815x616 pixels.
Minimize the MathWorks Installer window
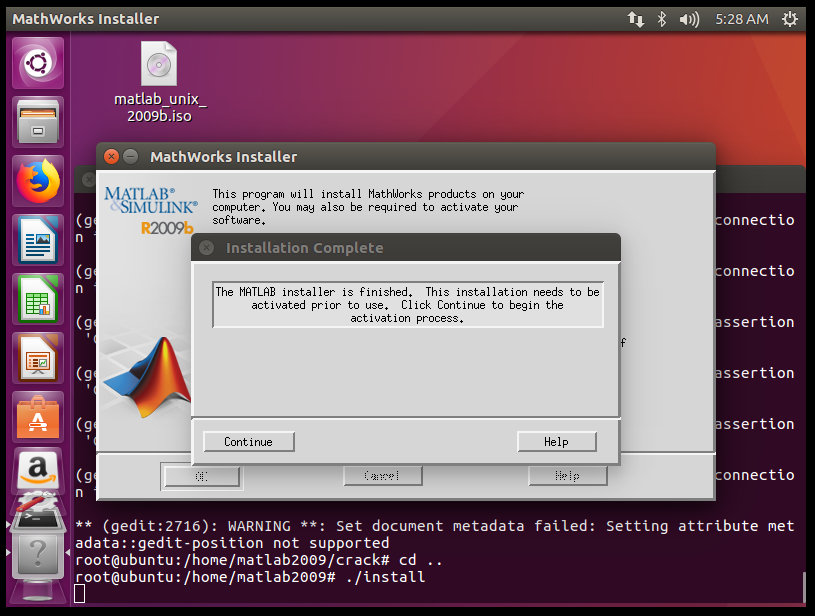[x=130, y=156]
